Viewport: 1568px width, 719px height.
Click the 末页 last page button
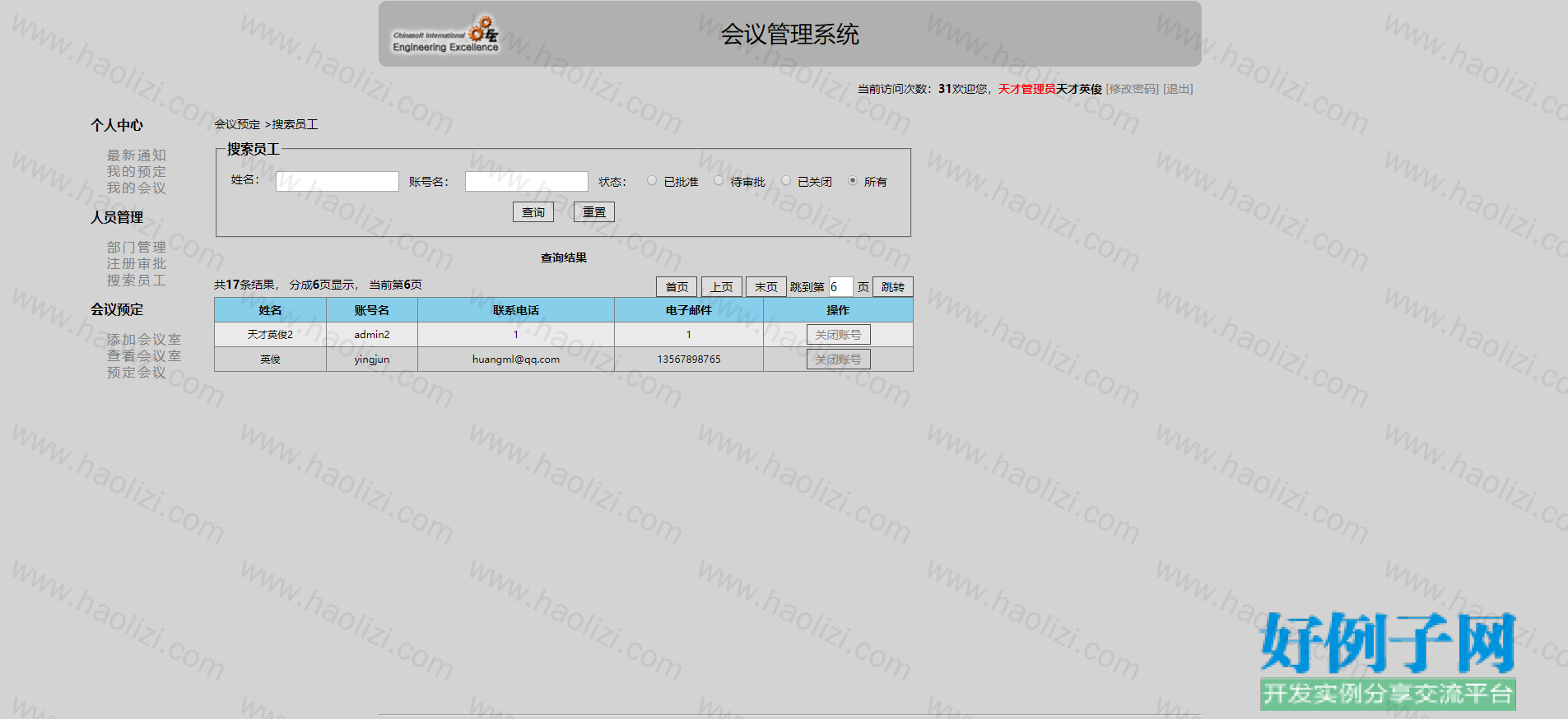766,287
